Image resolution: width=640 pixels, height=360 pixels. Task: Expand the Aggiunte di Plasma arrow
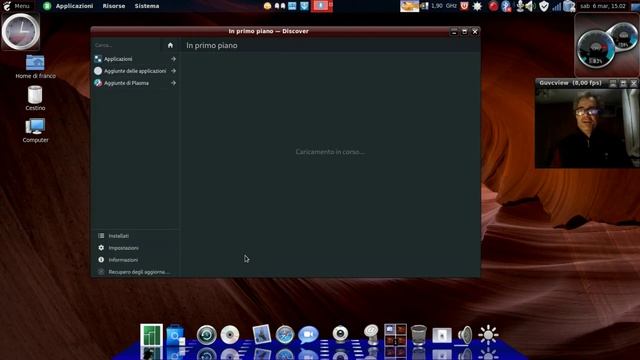click(x=173, y=83)
